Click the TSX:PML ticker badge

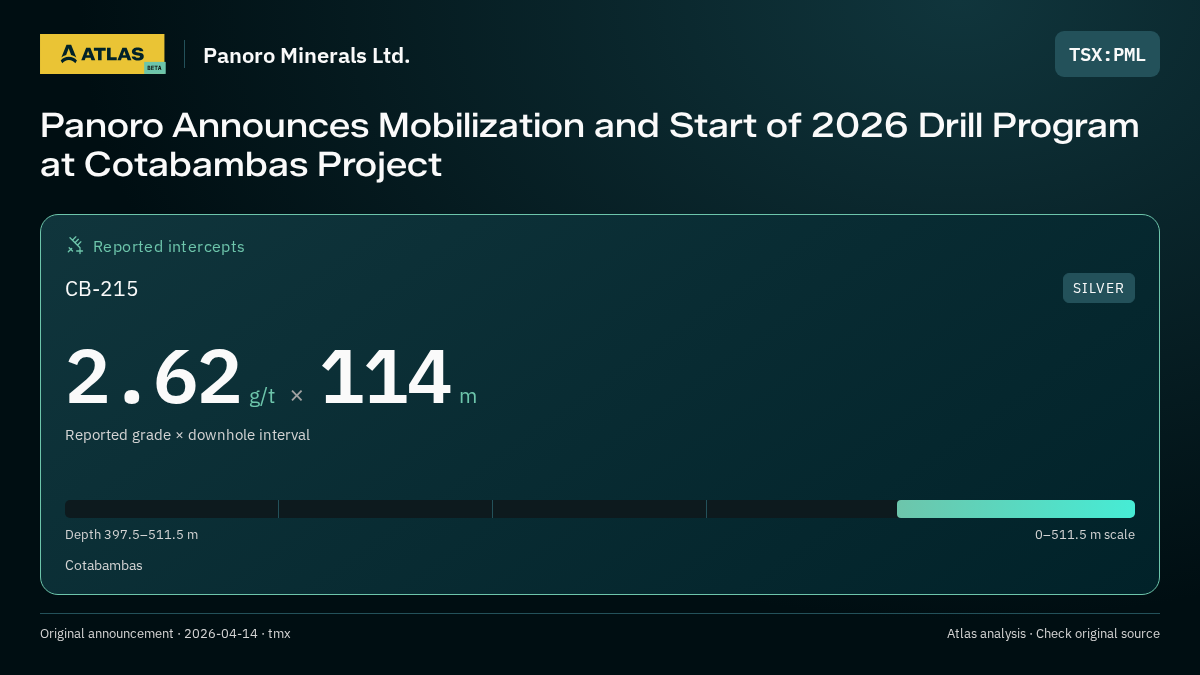click(x=1107, y=54)
